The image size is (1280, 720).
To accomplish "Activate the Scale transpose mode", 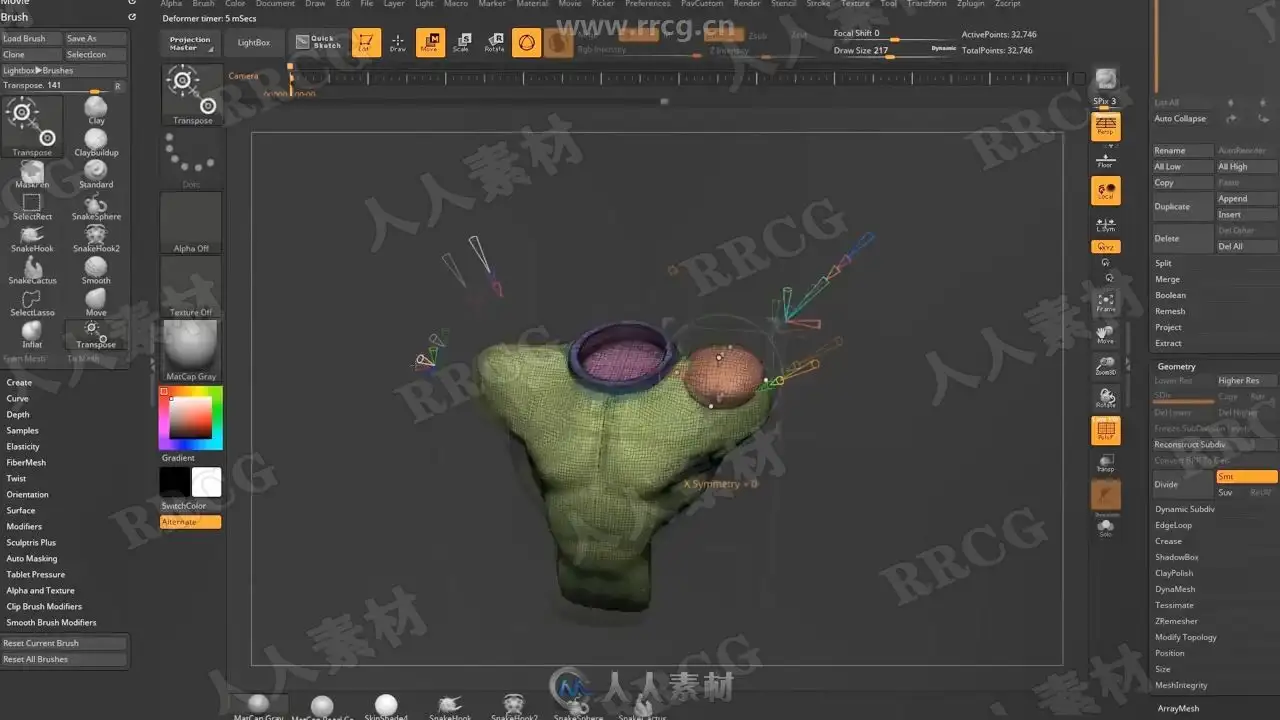I will (x=461, y=42).
